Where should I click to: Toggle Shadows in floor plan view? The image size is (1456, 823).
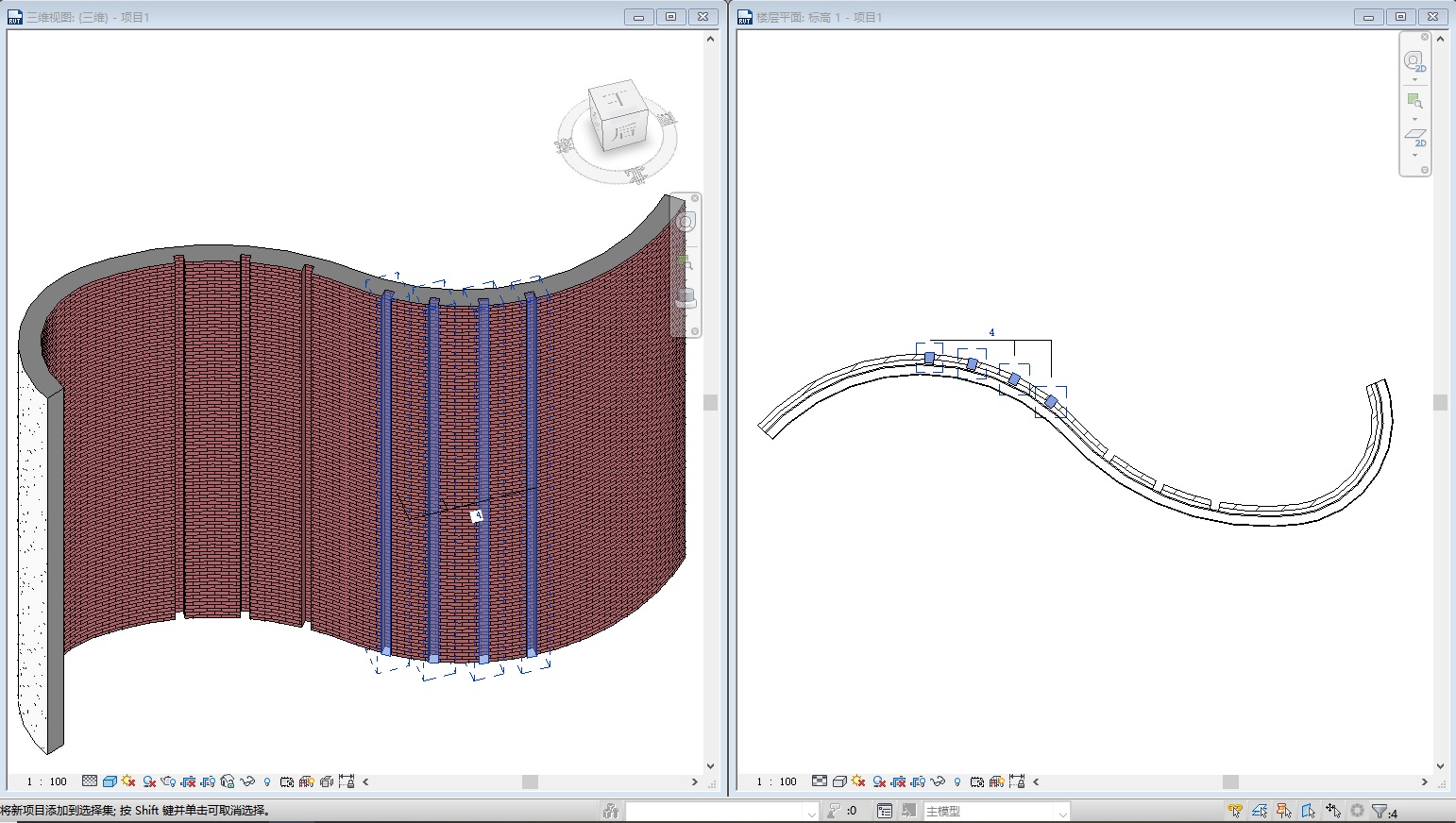tap(879, 781)
